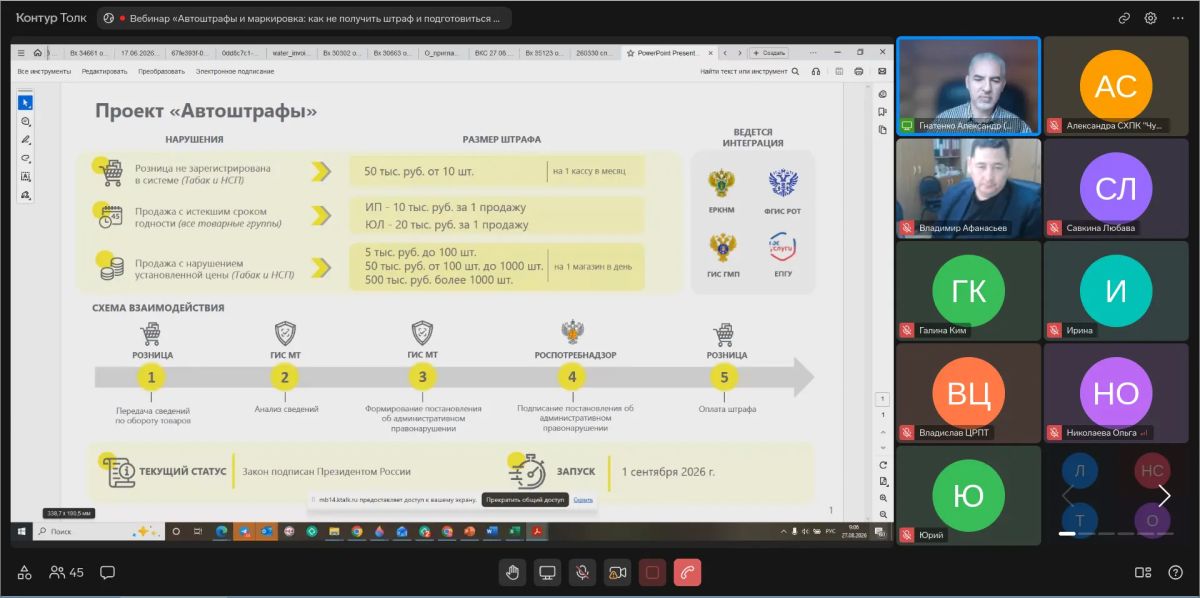Click Прекратить общий доступ button

pos(525,499)
